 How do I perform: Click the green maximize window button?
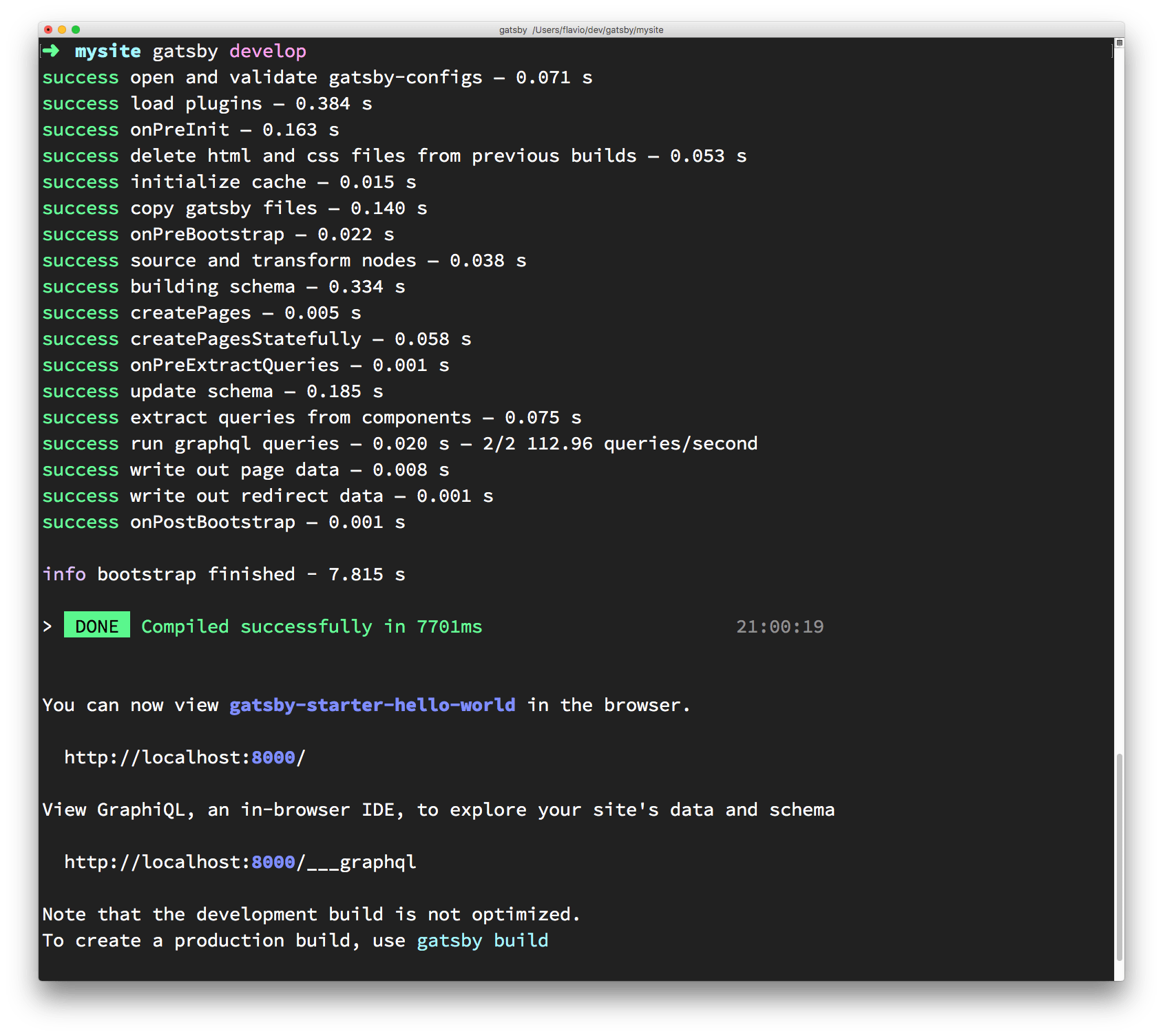pyautogui.click(x=76, y=30)
